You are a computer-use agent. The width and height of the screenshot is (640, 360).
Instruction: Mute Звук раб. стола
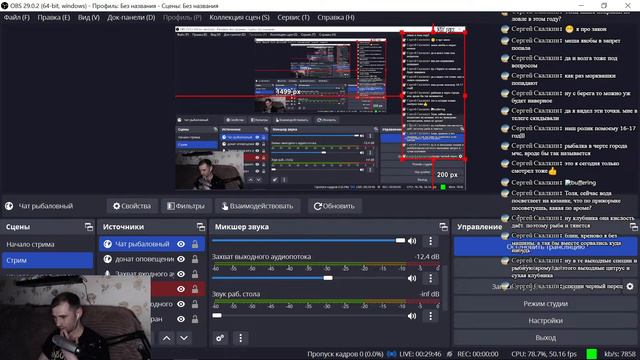[x=412, y=316]
